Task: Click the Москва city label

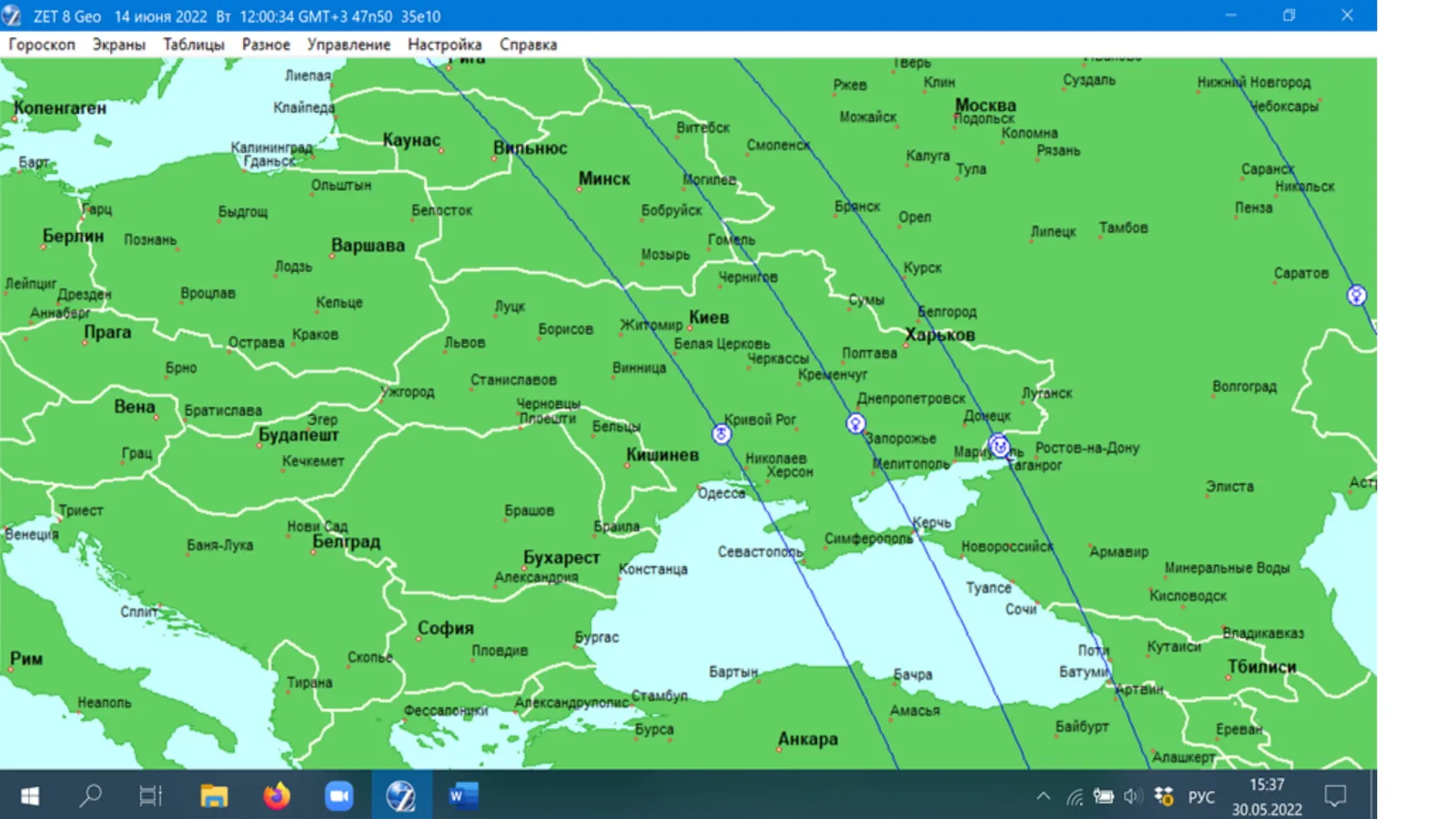Action: (986, 105)
